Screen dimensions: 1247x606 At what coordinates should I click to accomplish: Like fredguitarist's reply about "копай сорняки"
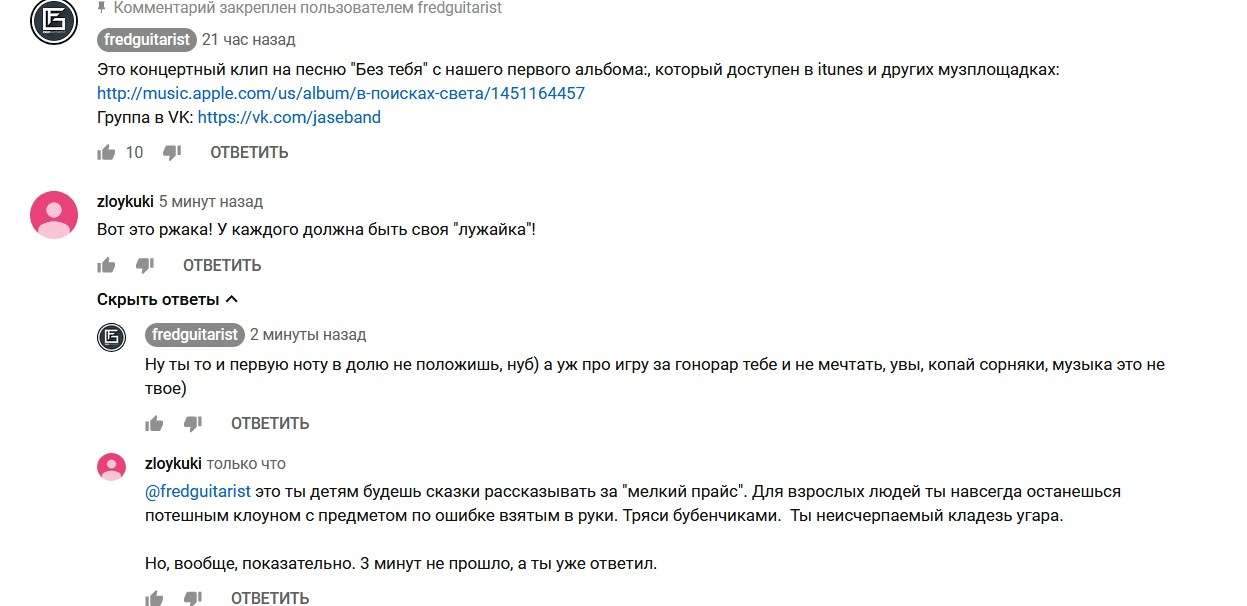154,423
